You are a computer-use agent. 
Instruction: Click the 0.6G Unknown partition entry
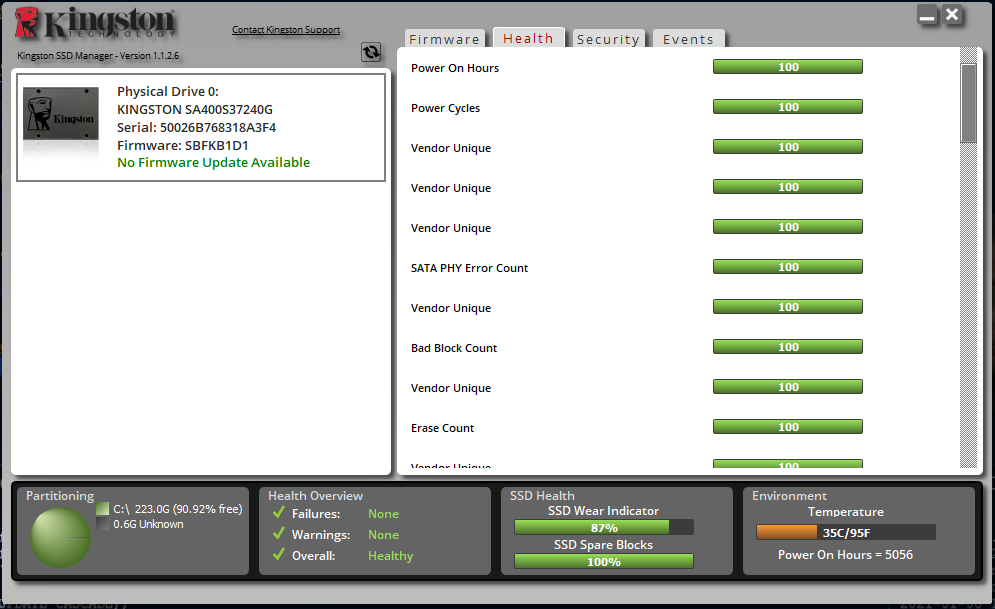[148, 524]
